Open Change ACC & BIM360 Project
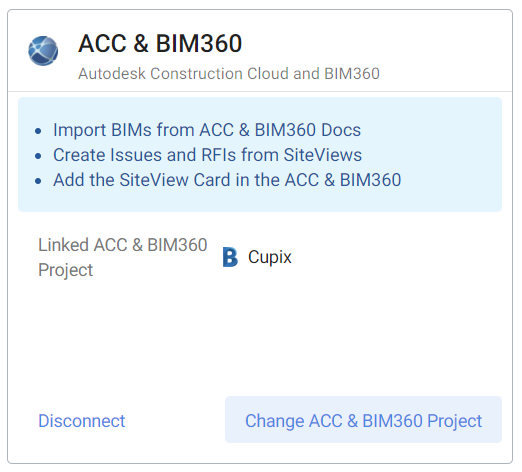522x472 pixels. click(x=363, y=420)
